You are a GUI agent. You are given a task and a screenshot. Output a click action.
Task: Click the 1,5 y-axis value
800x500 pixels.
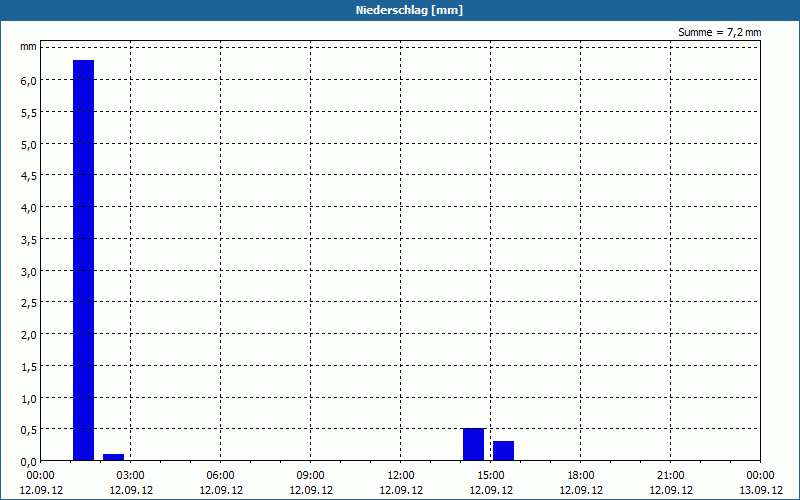pos(29,367)
